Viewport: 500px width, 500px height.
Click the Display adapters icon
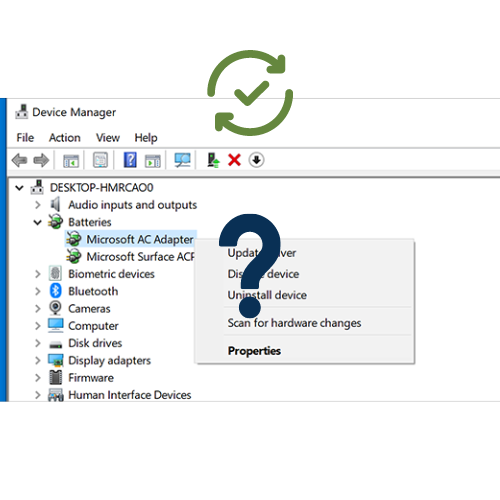(x=55, y=360)
